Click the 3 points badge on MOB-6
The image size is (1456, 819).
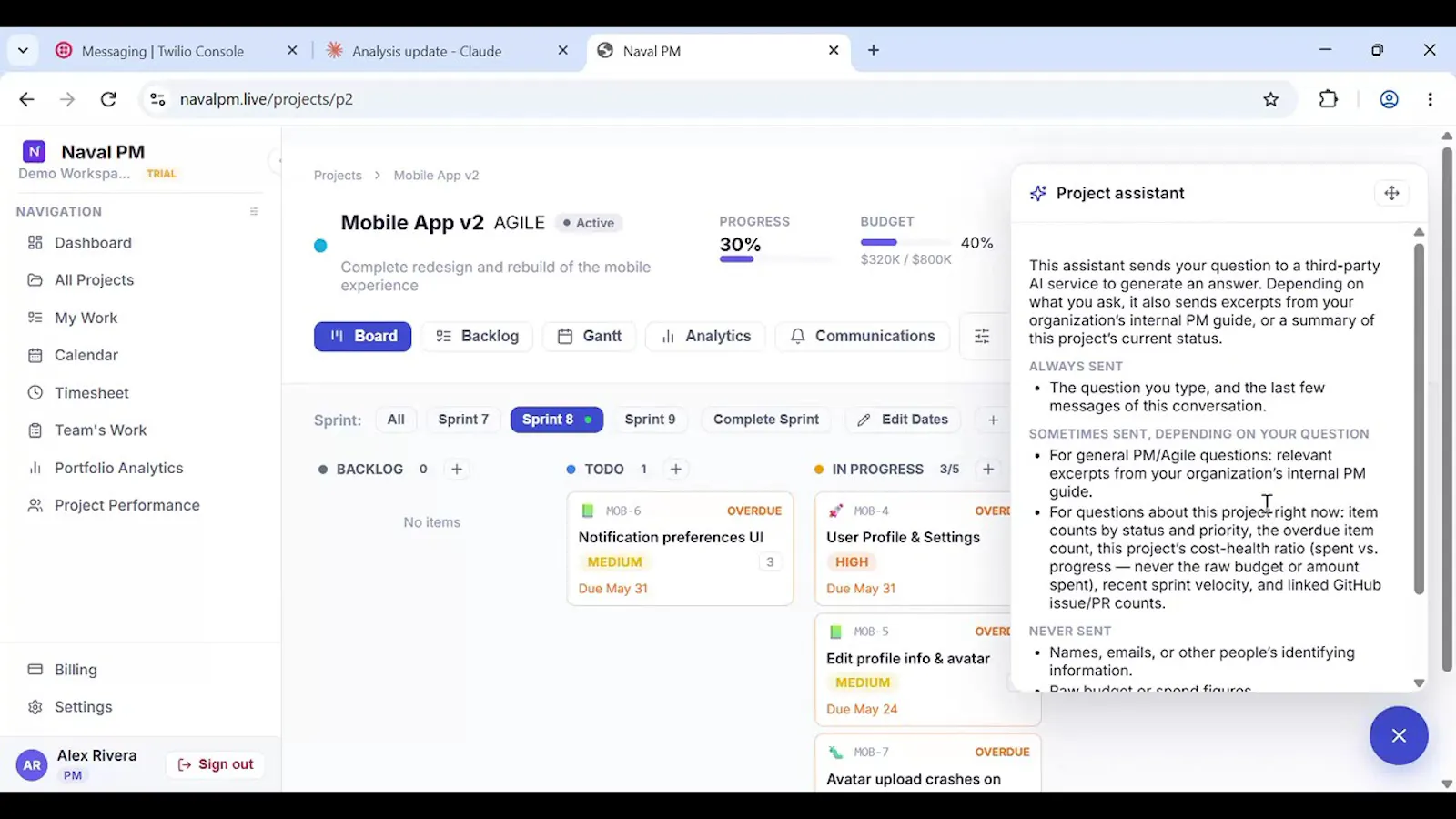point(770,562)
